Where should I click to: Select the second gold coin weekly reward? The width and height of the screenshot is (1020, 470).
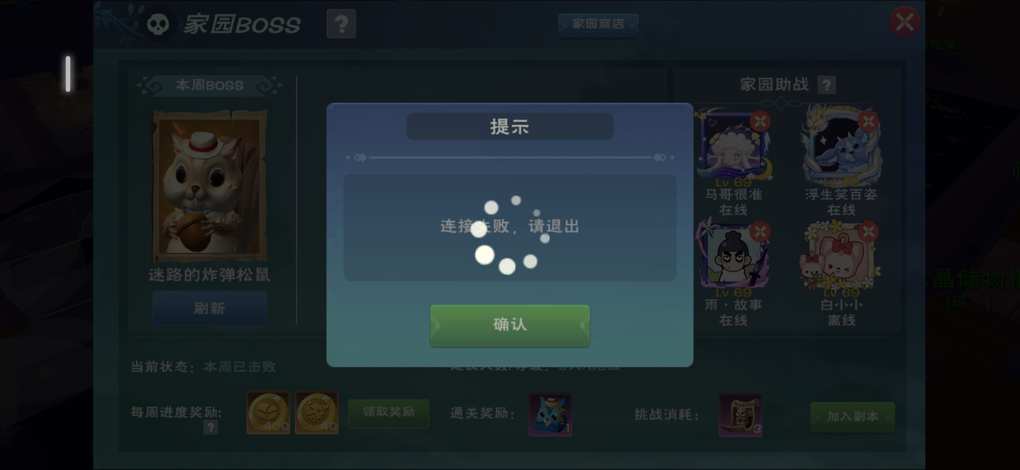(317, 413)
